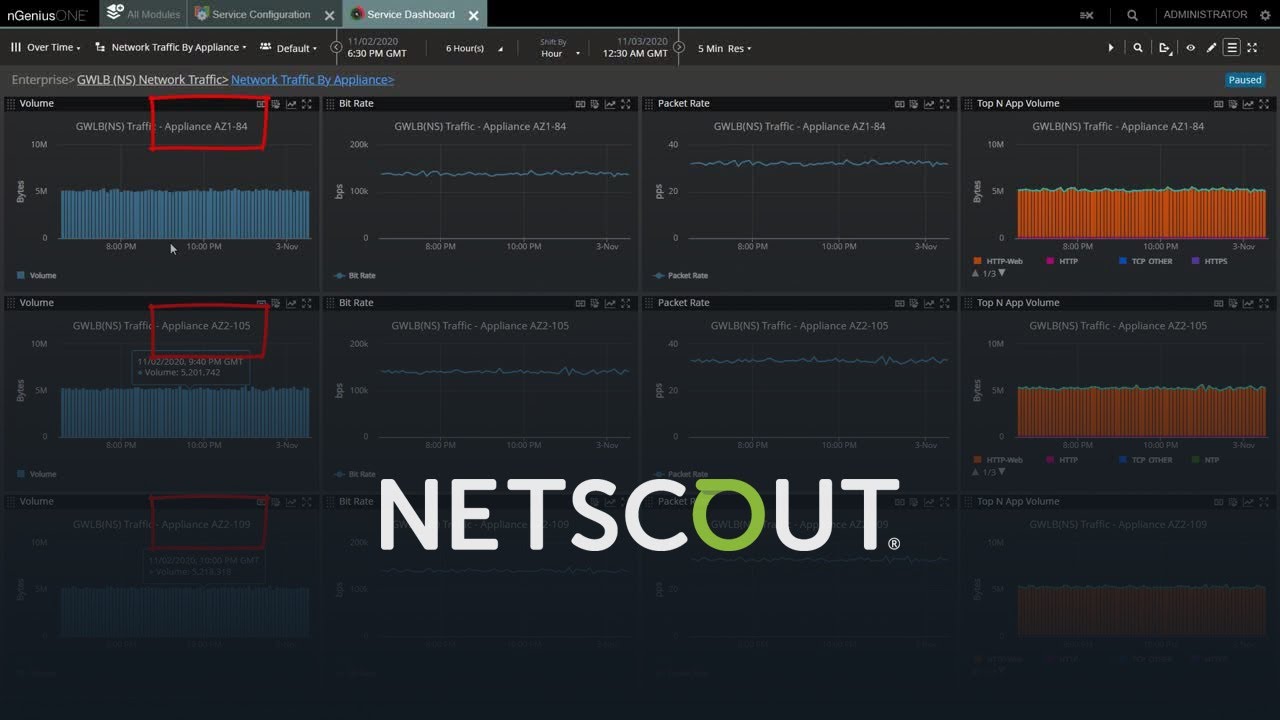The image size is (1280, 720).
Task: Click the Paused status badge
Action: tap(1245, 80)
